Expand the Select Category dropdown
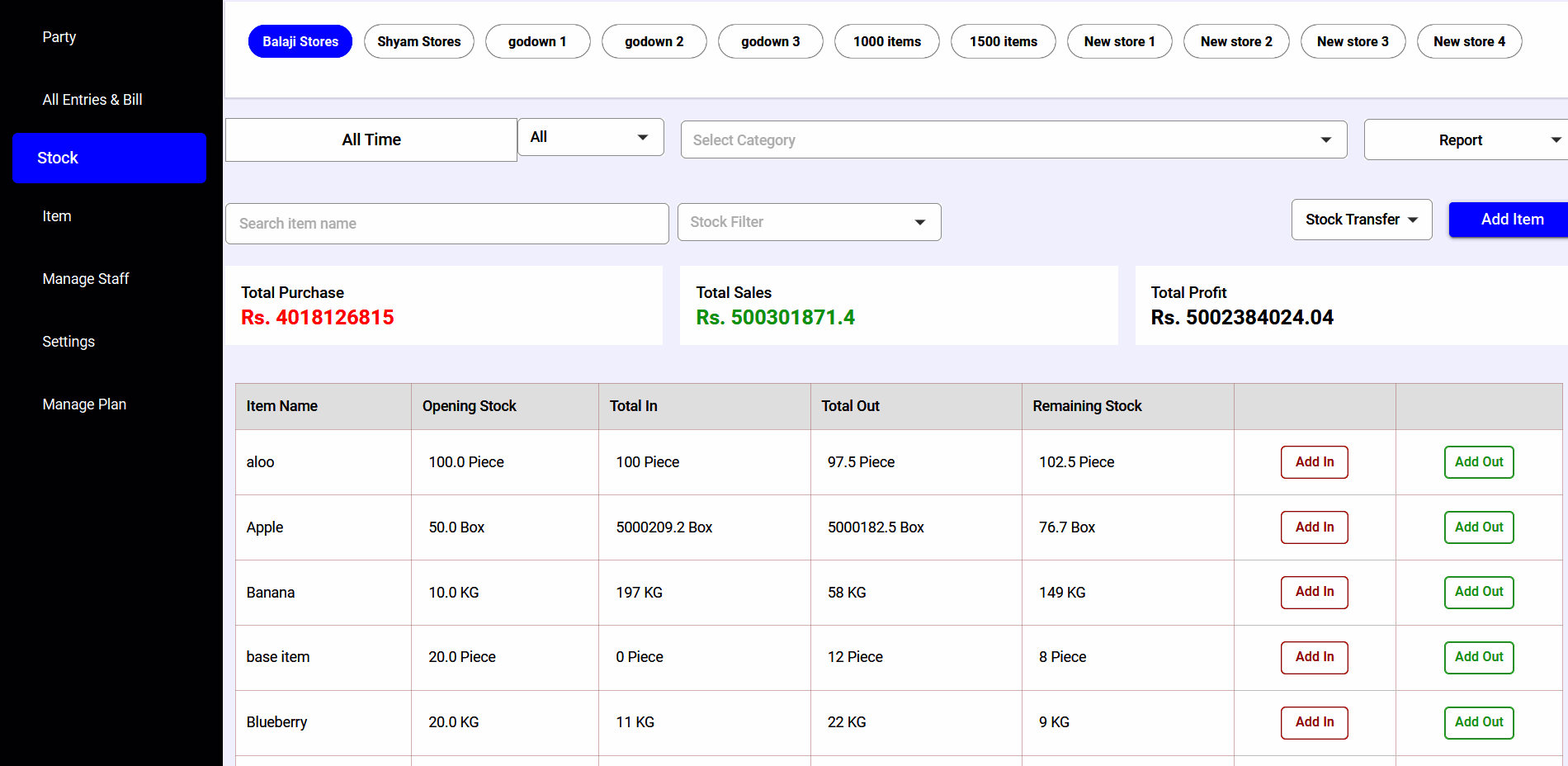The image size is (1568, 766). click(1013, 139)
